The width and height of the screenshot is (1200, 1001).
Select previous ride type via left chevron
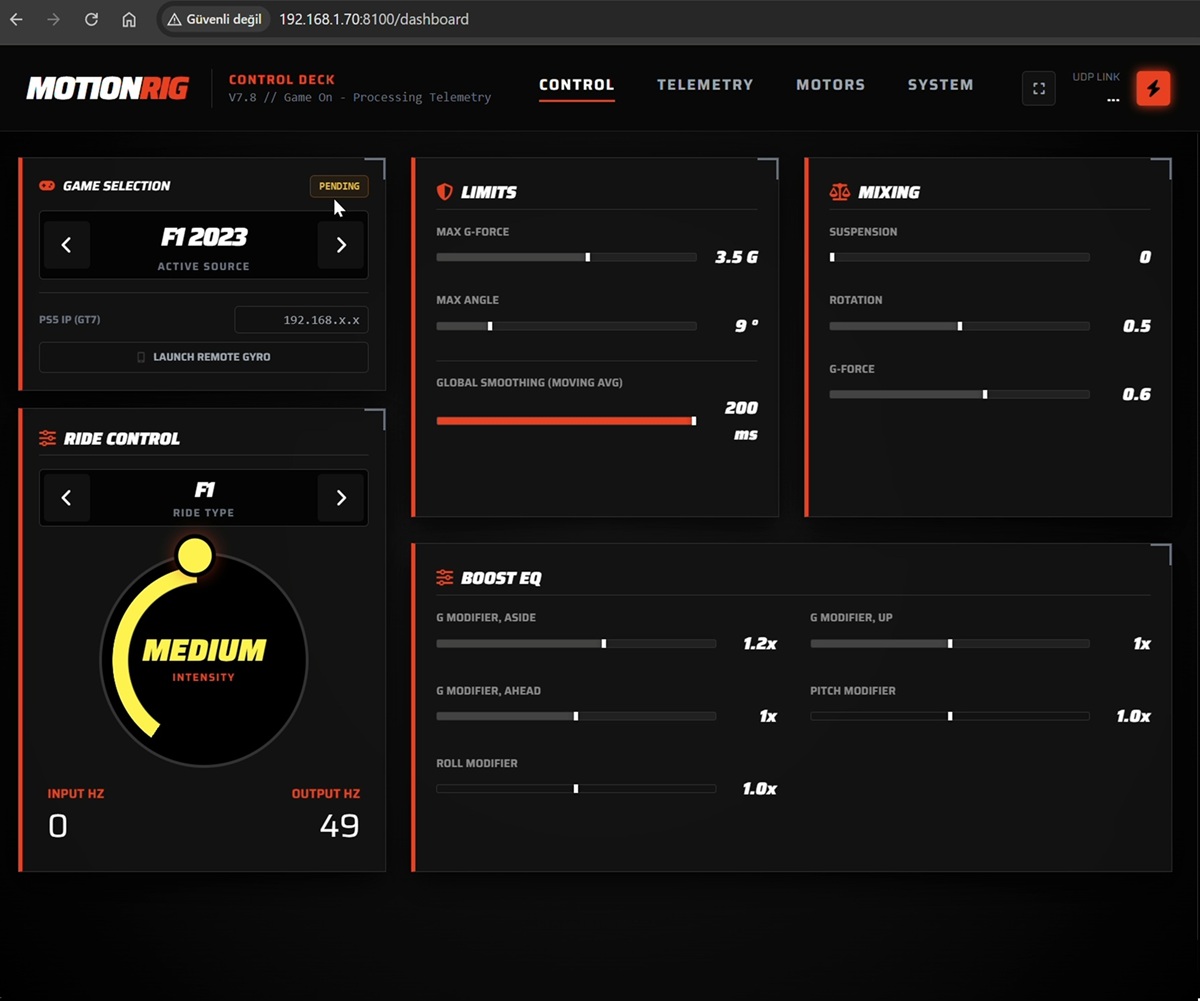(66, 497)
